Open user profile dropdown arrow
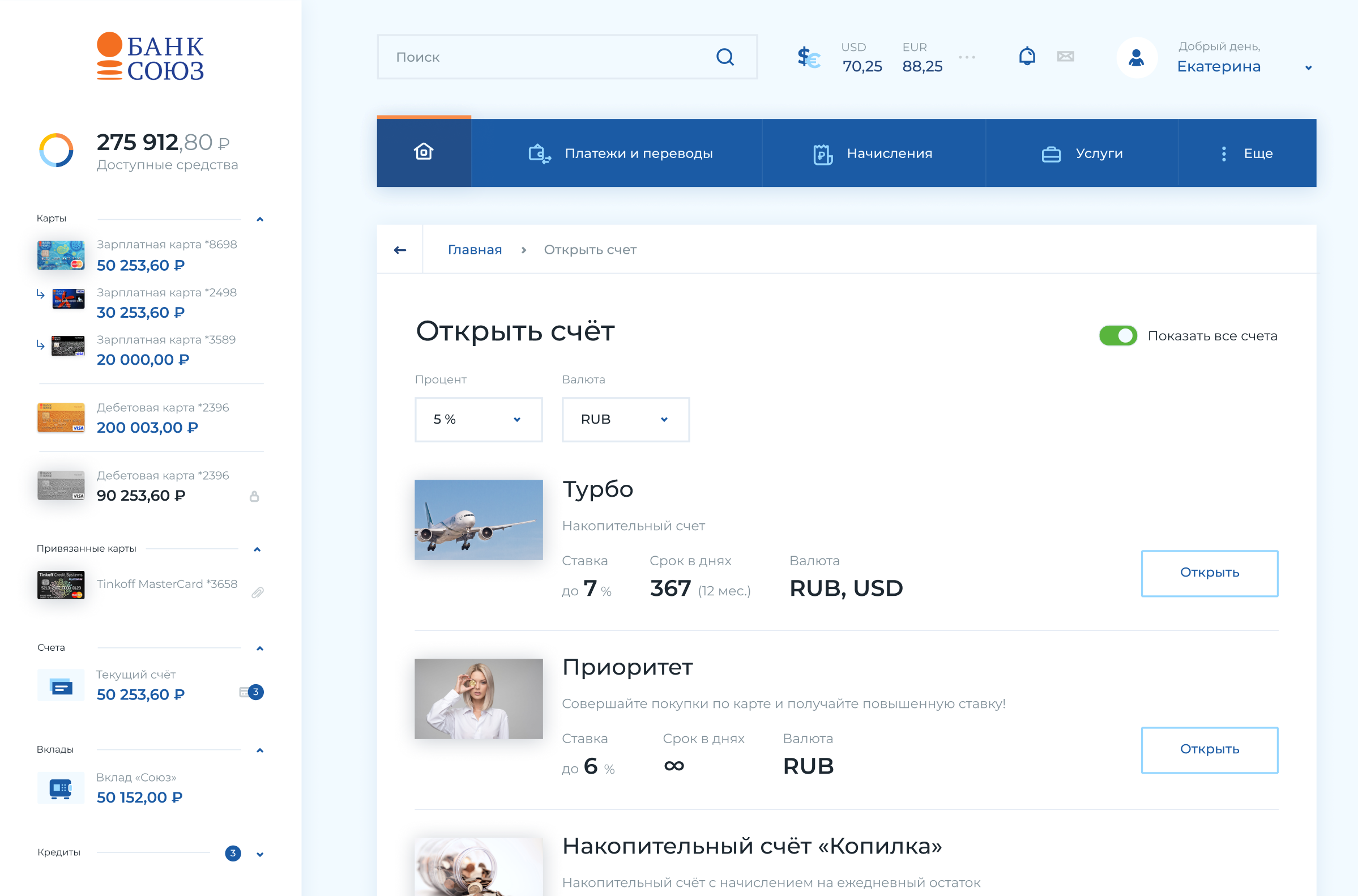1358x896 pixels. pyautogui.click(x=1308, y=68)
